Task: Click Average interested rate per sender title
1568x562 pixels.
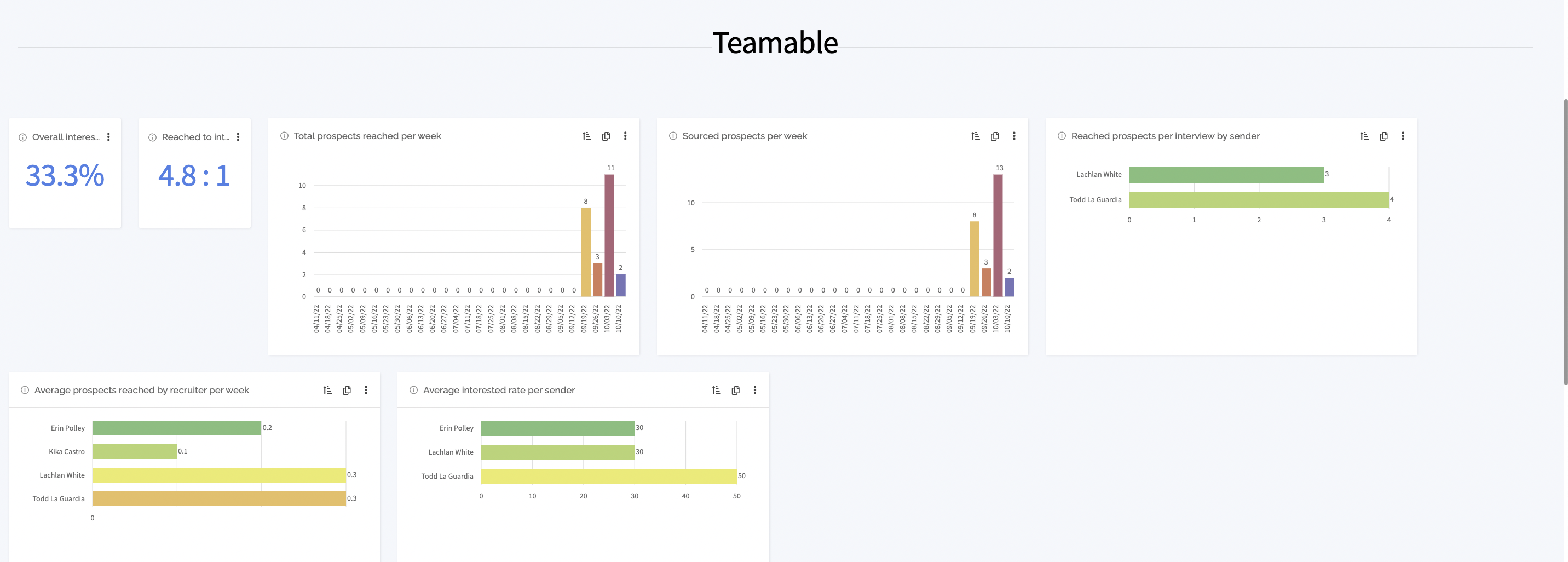Action: pyautogui.click(x=499, y=391)
